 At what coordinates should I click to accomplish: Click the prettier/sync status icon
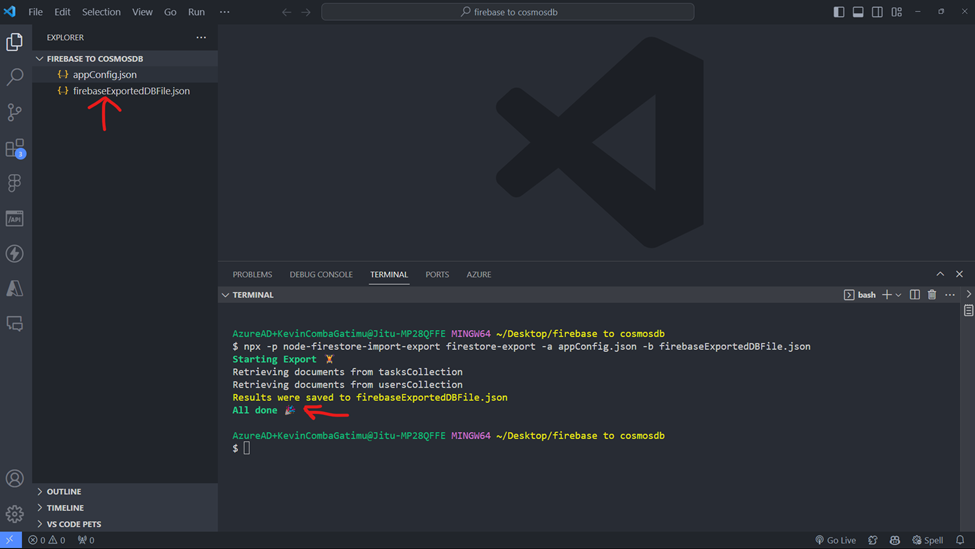click(x=873, y=540)
